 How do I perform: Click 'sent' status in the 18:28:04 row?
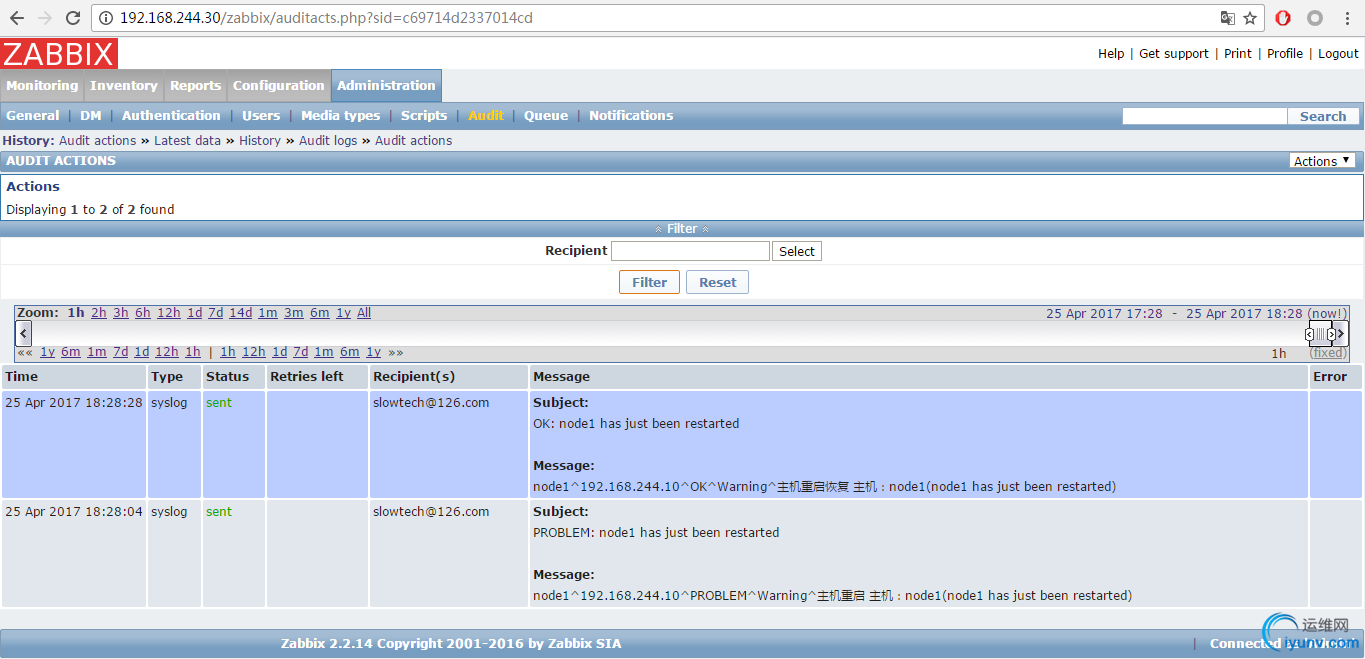pos(219,511)
